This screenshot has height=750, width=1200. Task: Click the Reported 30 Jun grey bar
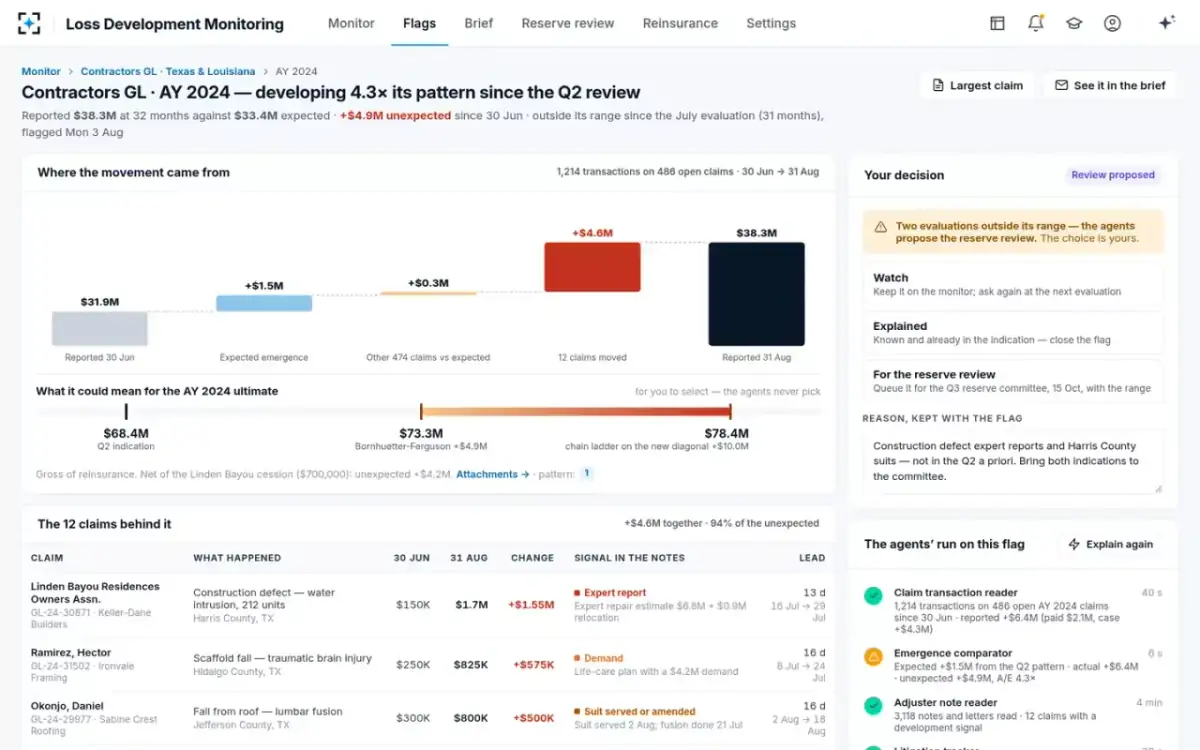point(100,329)
